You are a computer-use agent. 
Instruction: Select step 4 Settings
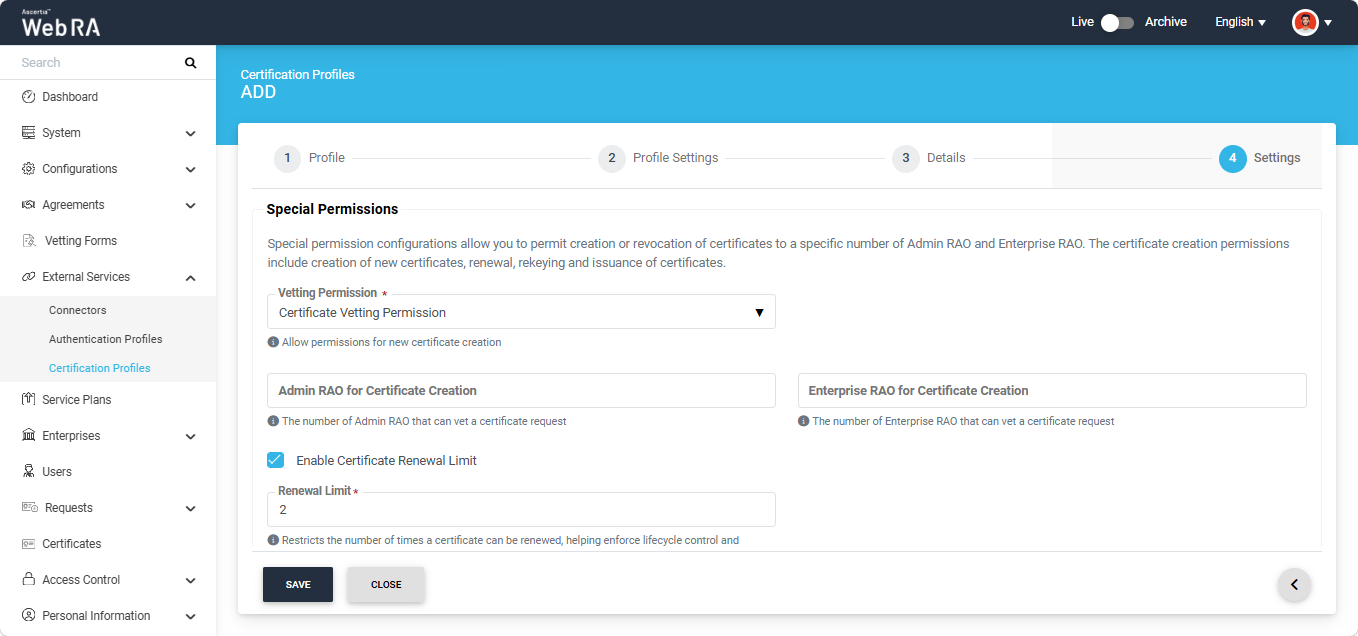coord(1260,158)
